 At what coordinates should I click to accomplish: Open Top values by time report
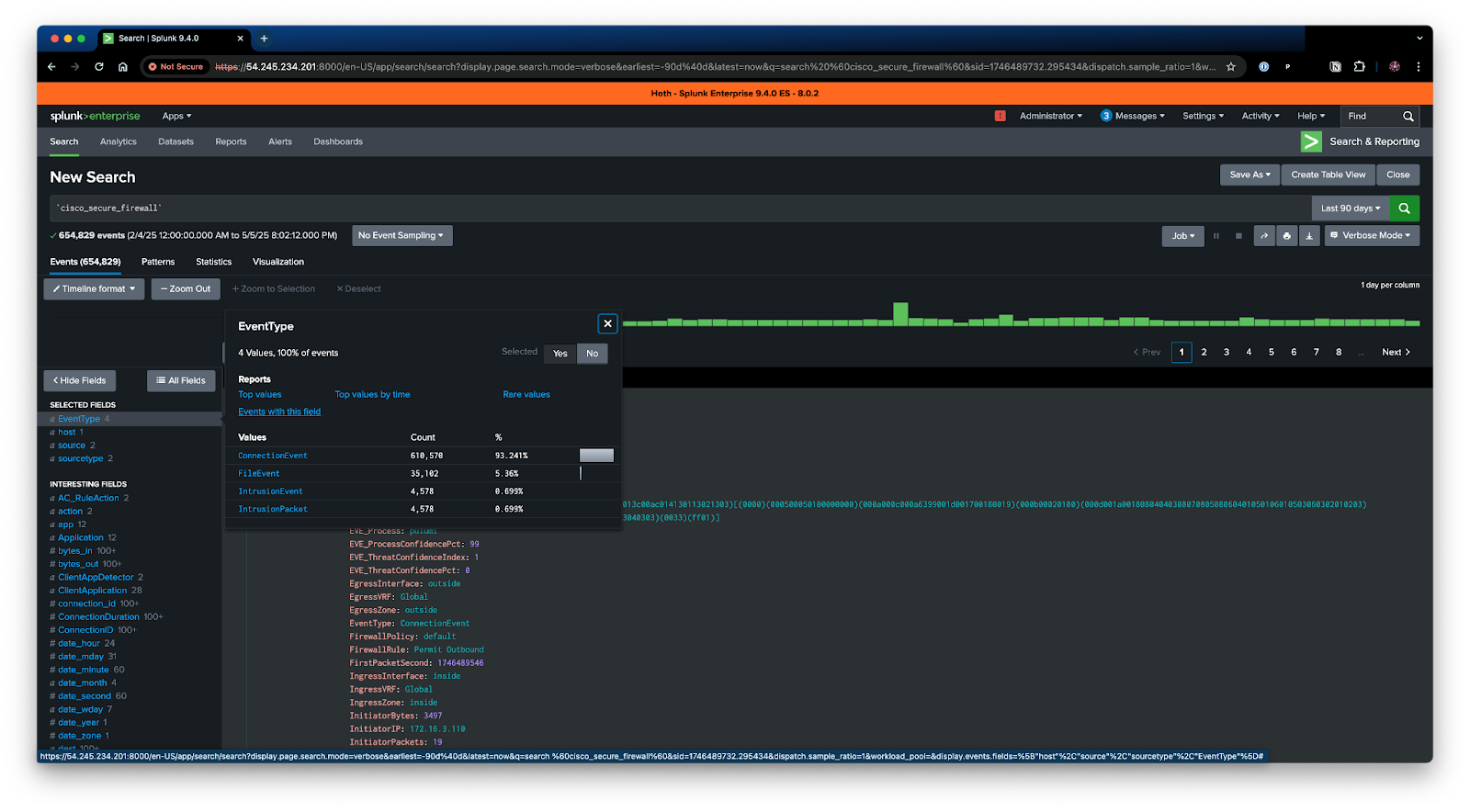coord(372,395)
